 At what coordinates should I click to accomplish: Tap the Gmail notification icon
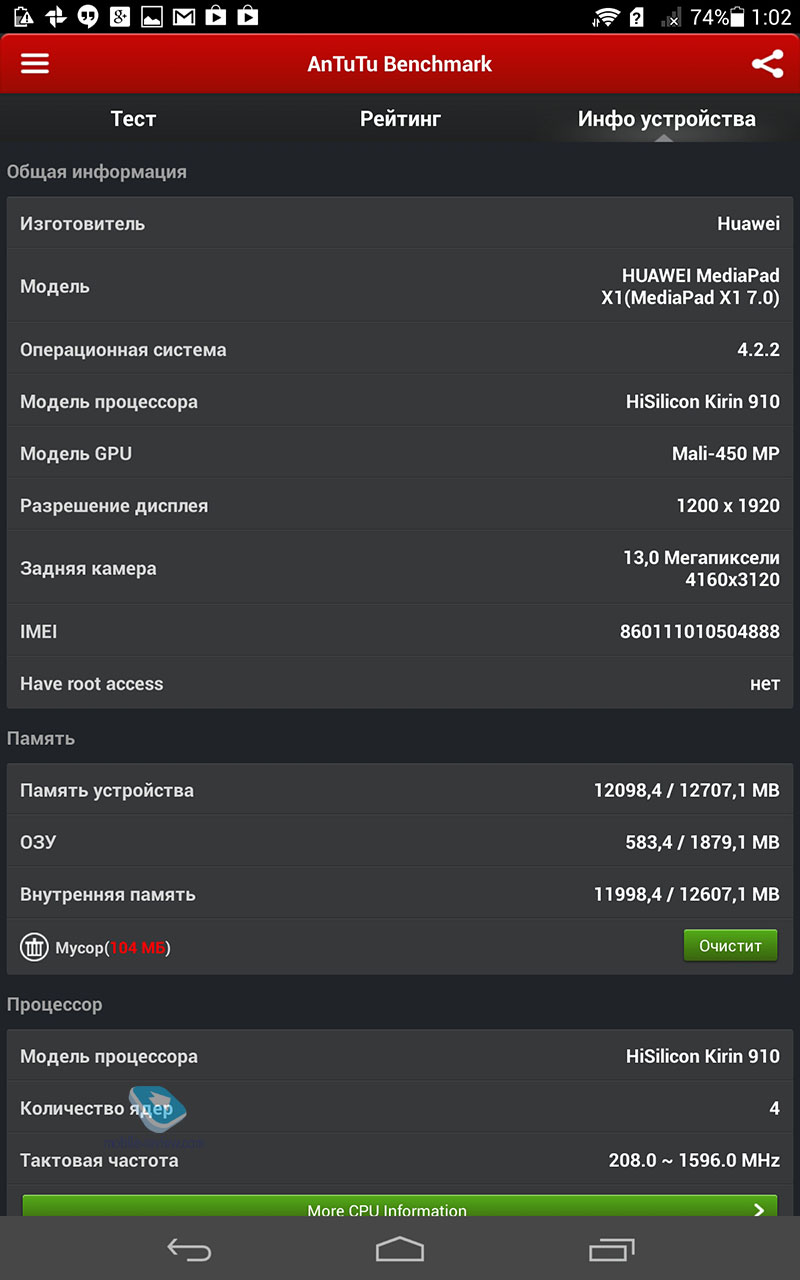[183, 17]
